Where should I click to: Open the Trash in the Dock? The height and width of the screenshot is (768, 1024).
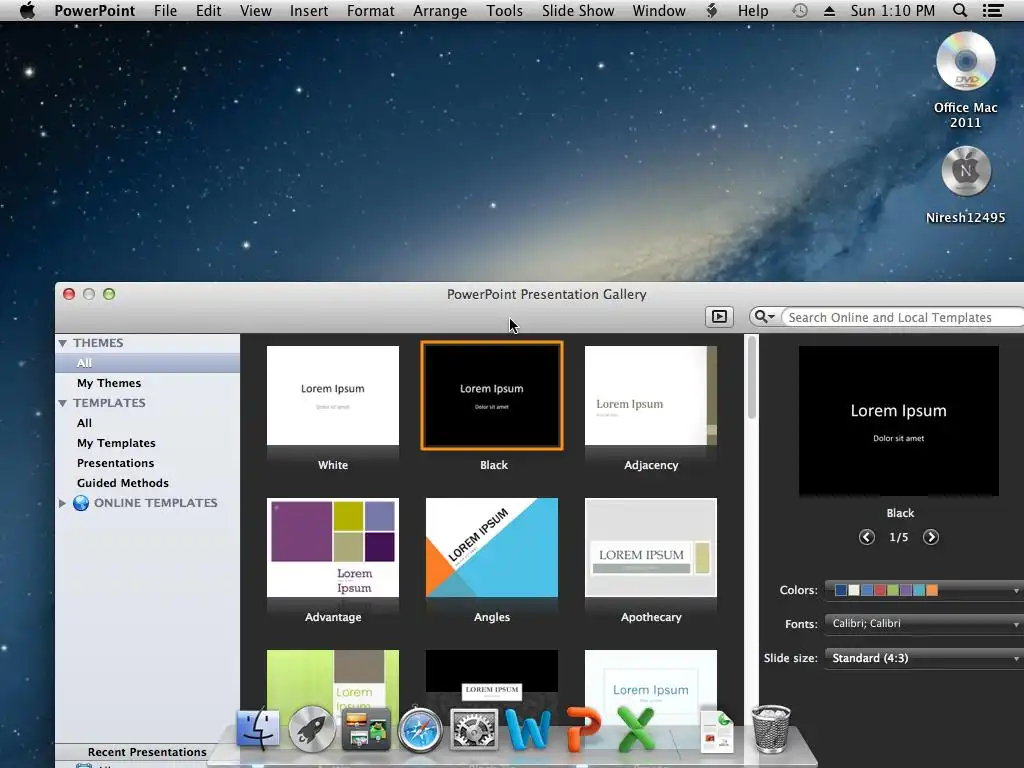pos(771,729)
